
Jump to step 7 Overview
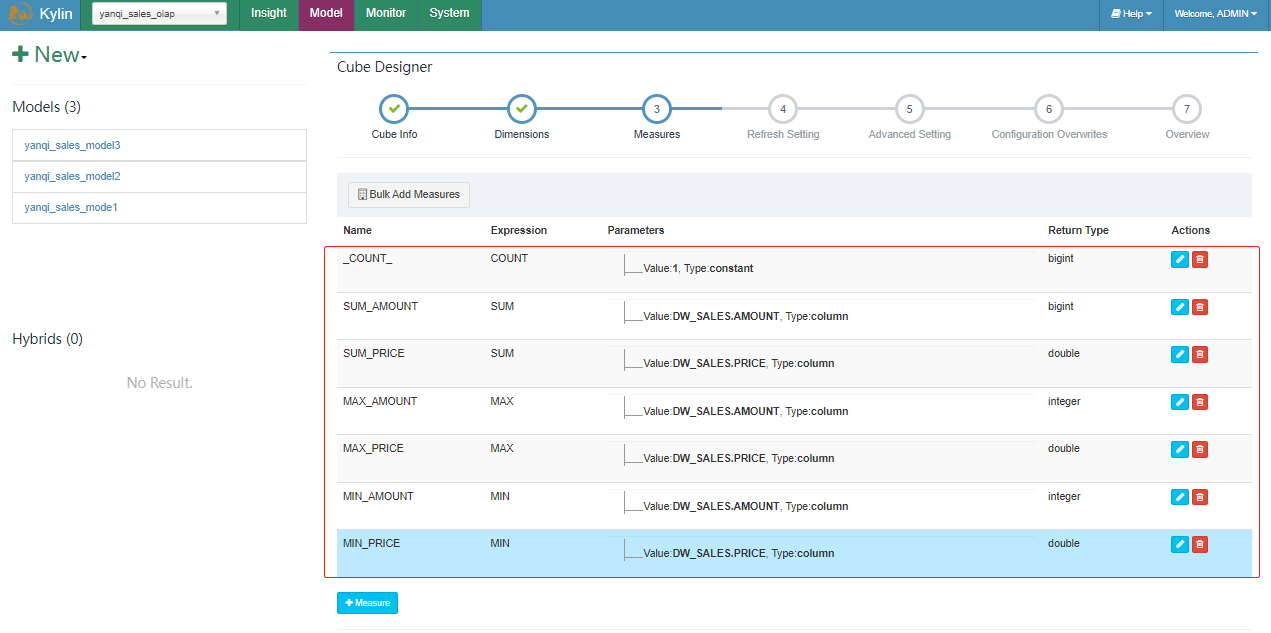pos(1187,108)
